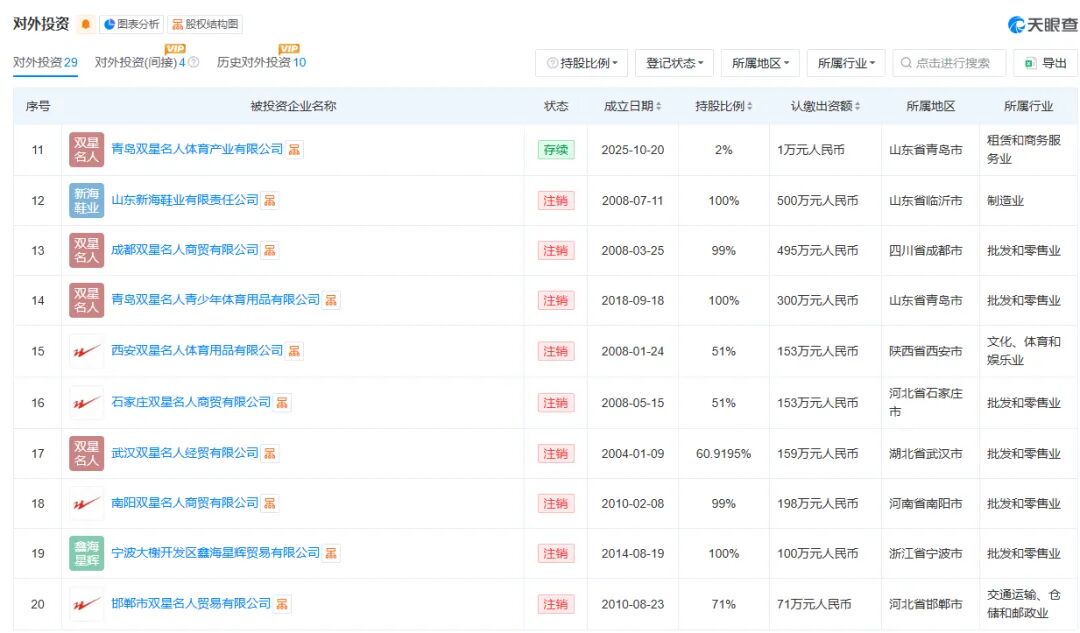Open 青岛双星名人青少年体育用品有限公司 link

216,300
